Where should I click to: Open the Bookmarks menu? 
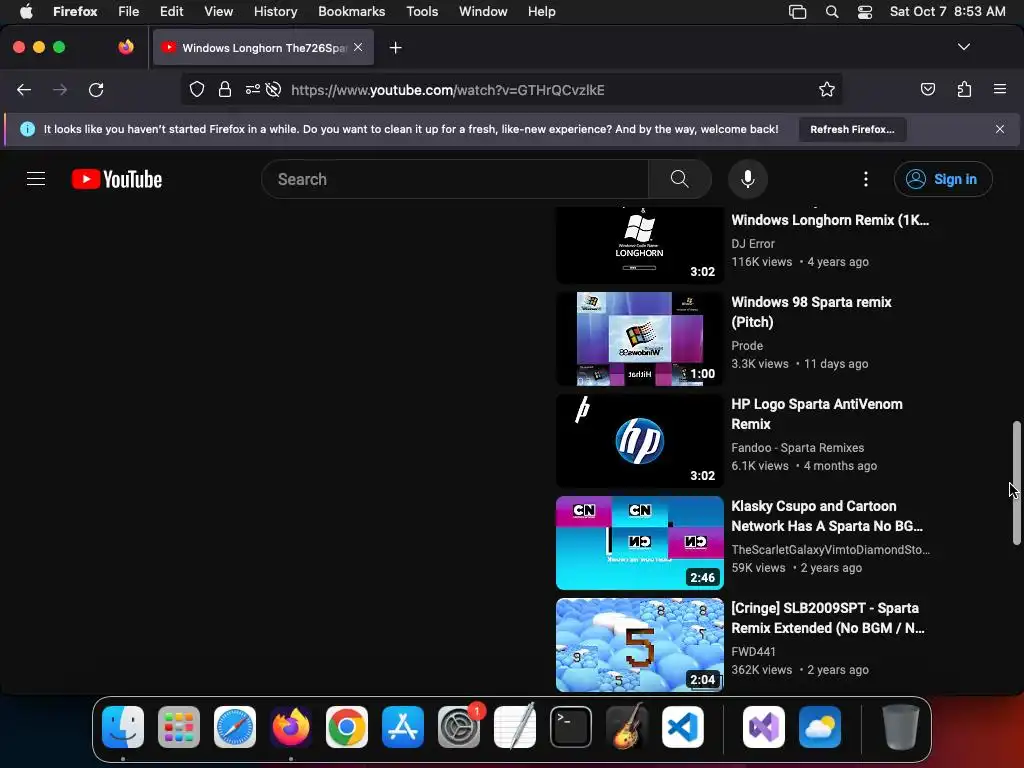tap(351, 11)
